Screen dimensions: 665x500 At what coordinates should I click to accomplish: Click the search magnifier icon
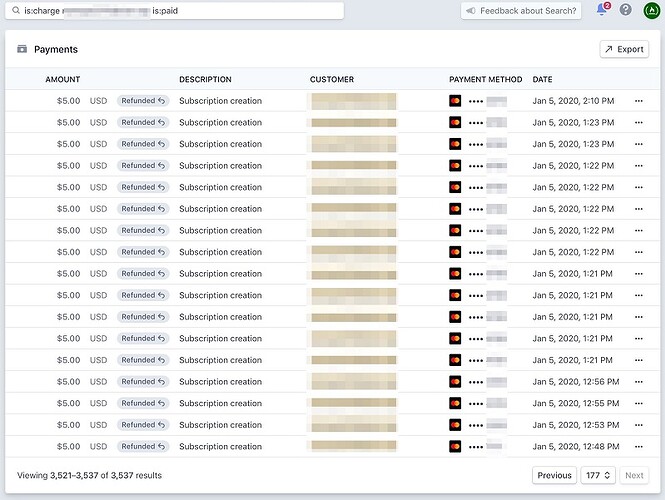(x=16, y=11)
